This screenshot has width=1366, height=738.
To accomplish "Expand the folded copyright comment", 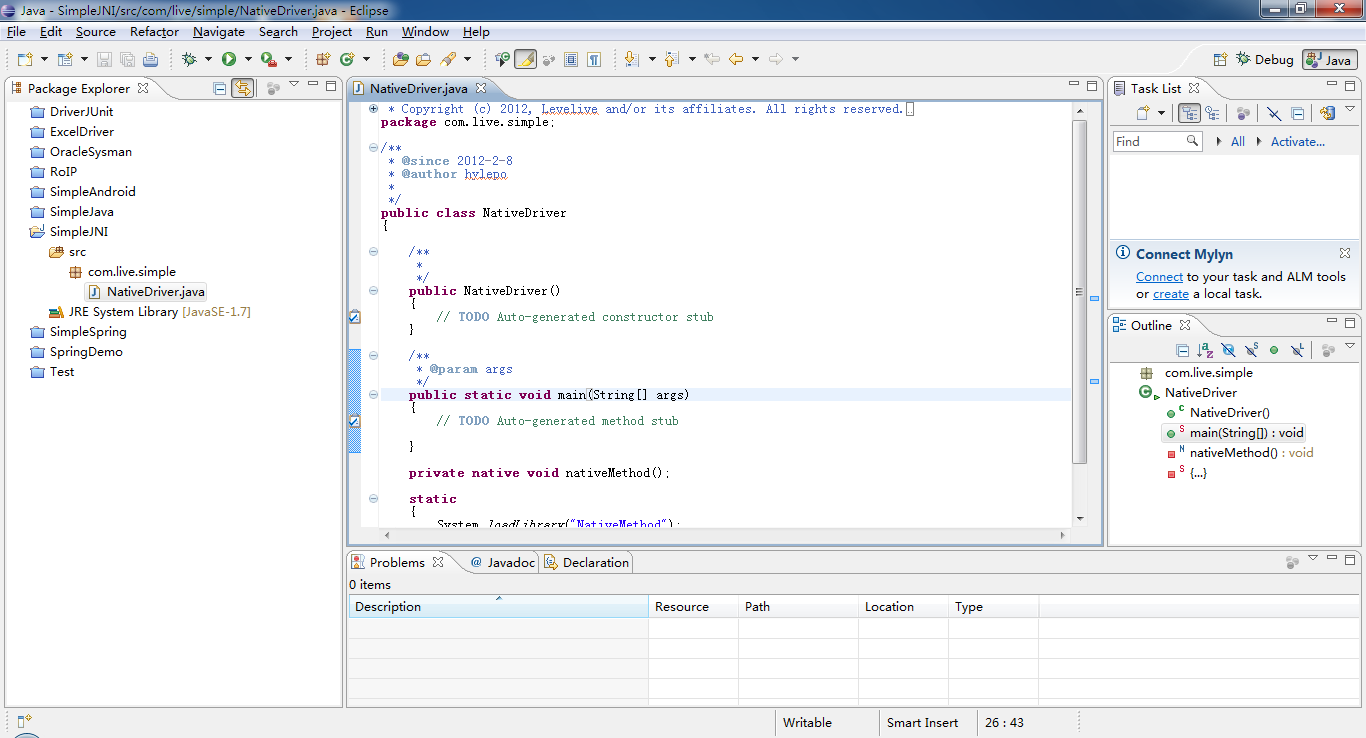I will [373, 109].
